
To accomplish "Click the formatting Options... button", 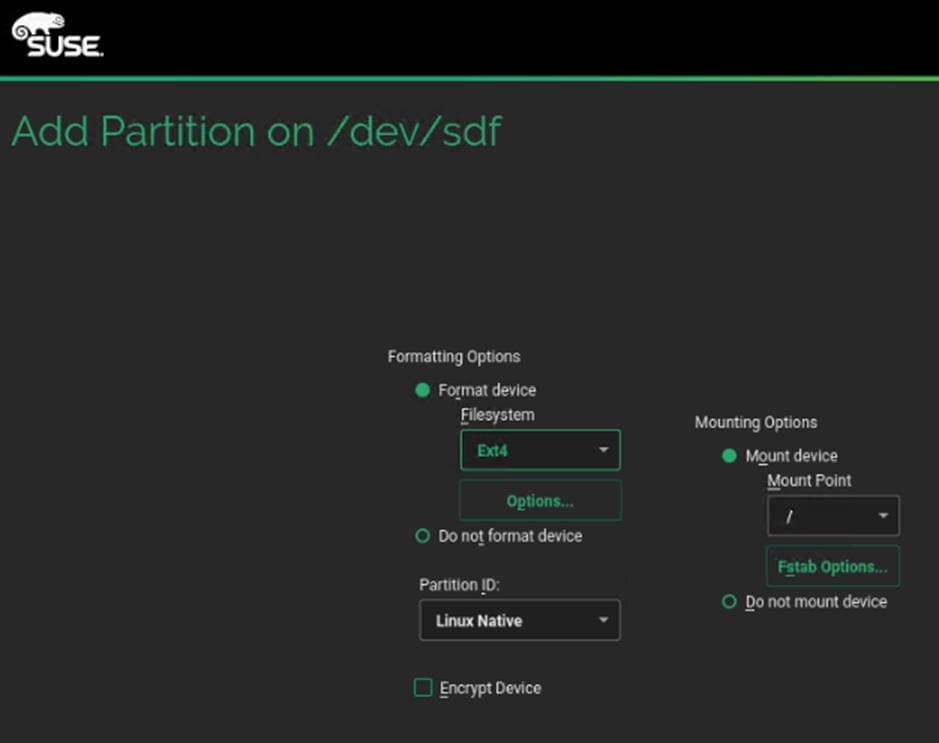I will [540, 501].
